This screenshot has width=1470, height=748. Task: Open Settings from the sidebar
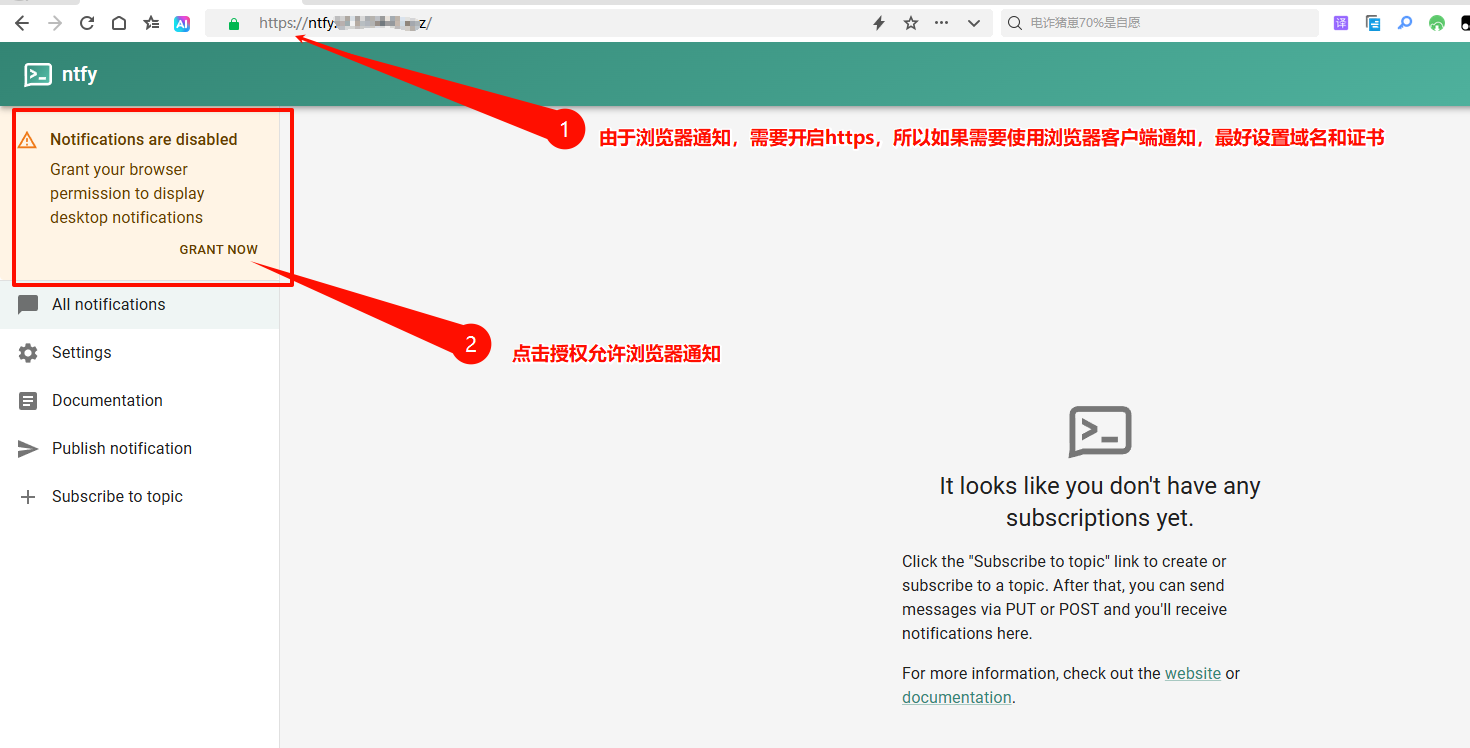pos(140,353)
